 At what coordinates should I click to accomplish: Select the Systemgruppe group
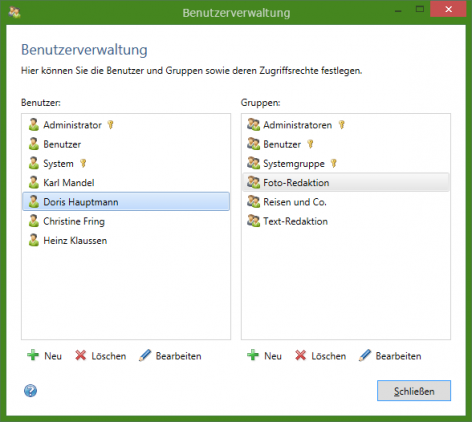tap(294, 164)
